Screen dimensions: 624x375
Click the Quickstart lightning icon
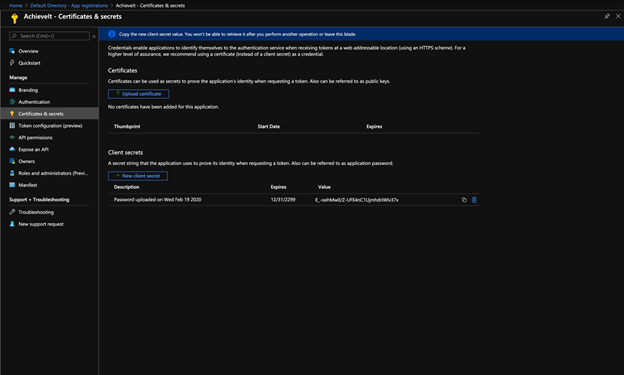pyautogui.click(x=12, y=63)
